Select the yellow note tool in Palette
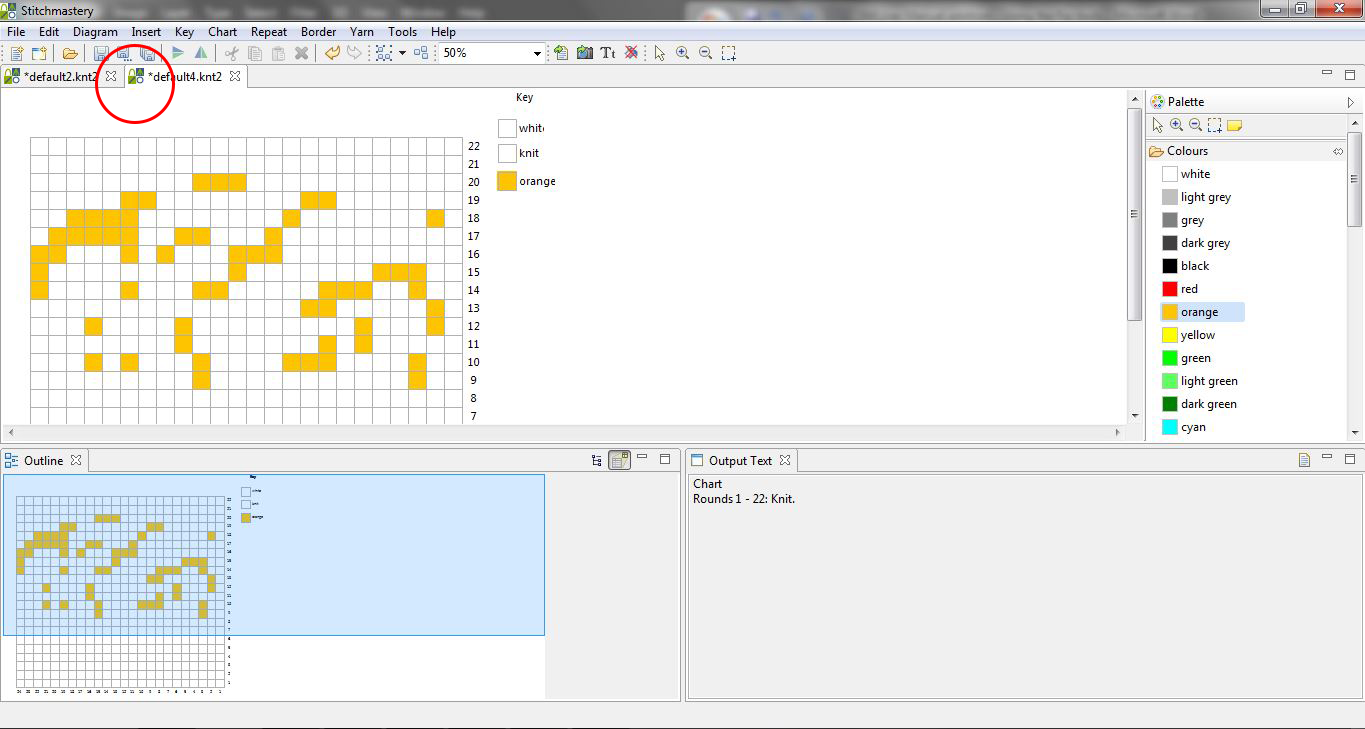The height and width of the screenshot is (729, 1365). point(1234,125)
